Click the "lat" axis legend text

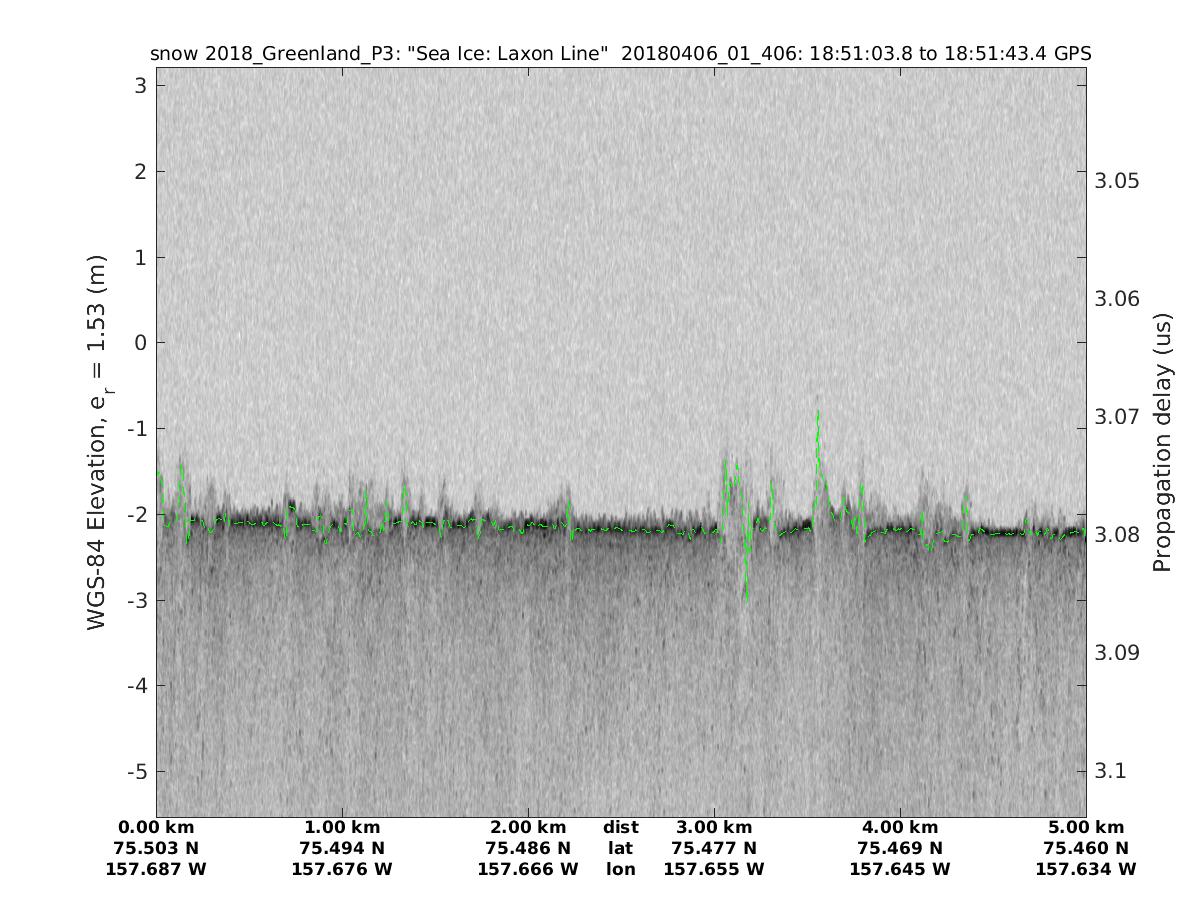pyautogui.click(x=620, y=848)
